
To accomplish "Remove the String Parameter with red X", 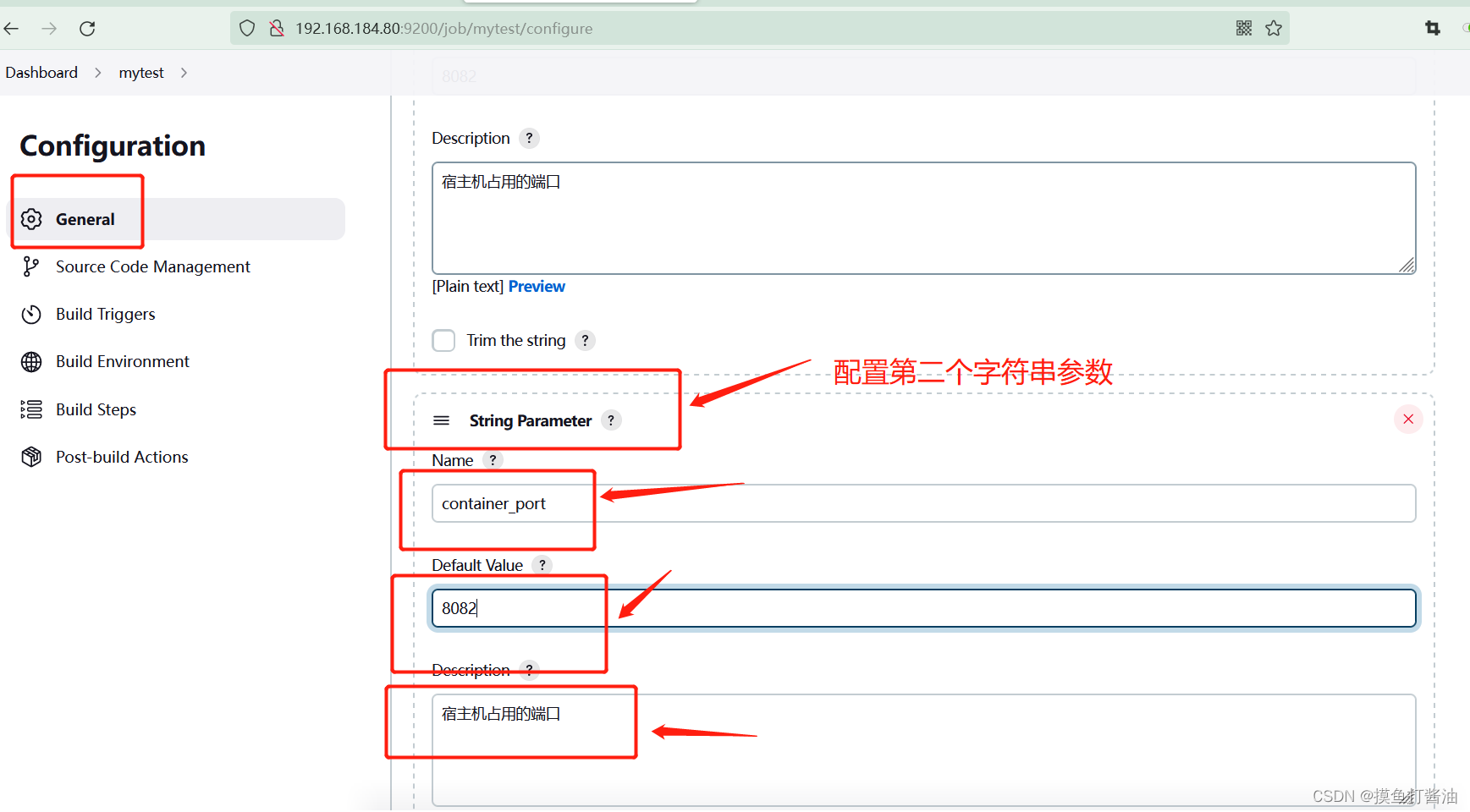I will click(x=1408, y=419).
